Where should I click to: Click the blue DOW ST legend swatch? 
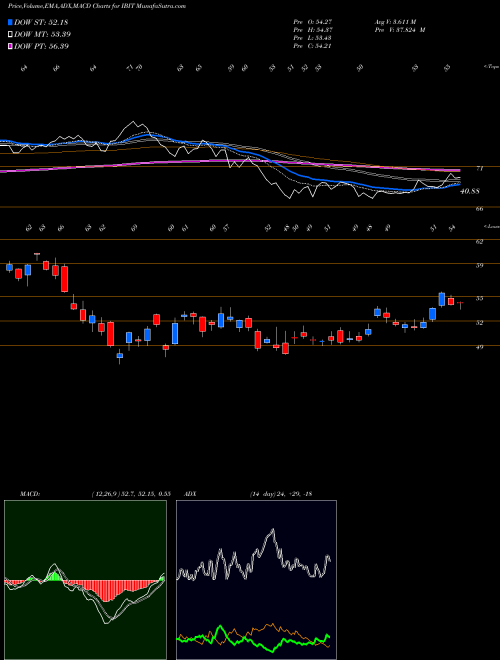click(x=11, y=22)
